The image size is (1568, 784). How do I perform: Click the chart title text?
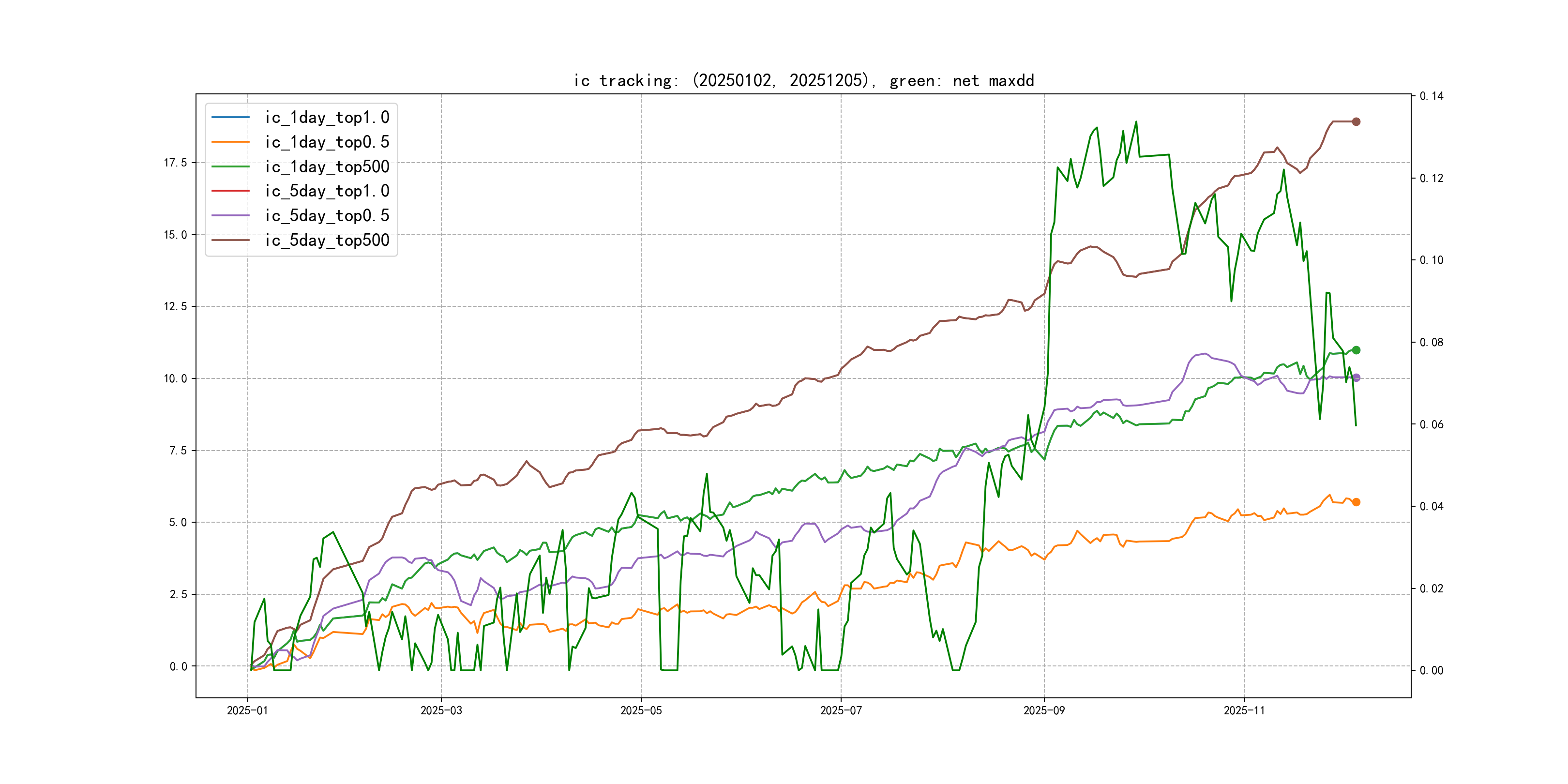pyautogui.click(x=803, y=80)
